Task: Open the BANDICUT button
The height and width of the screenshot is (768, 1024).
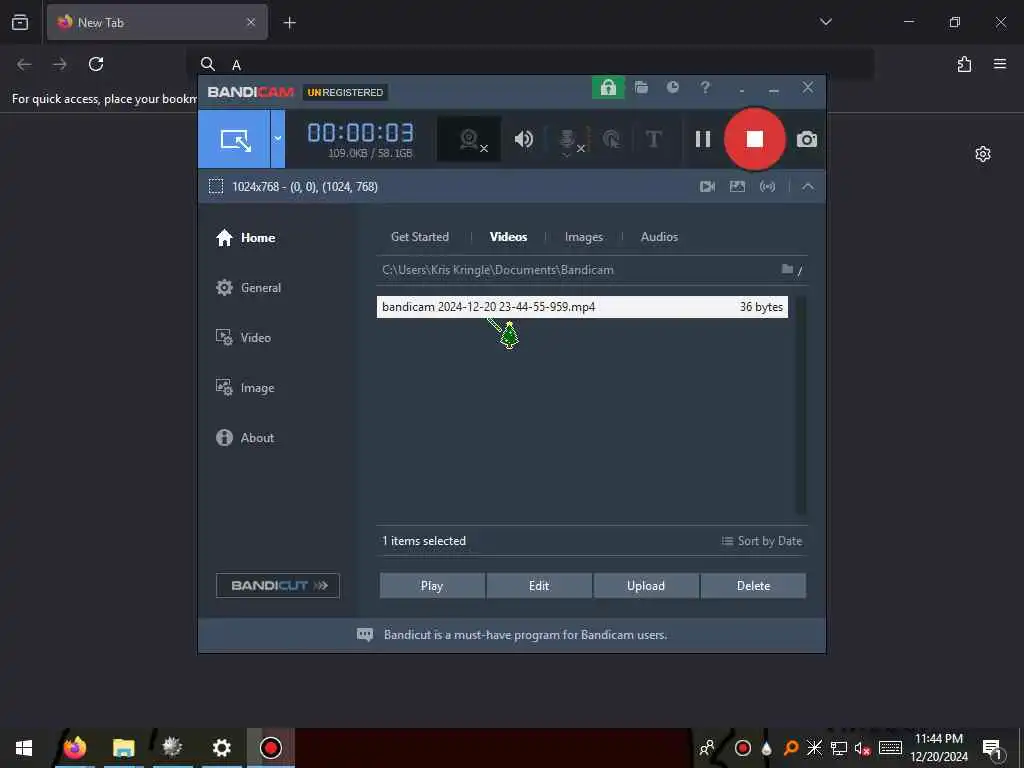Action: pos(278,586)
